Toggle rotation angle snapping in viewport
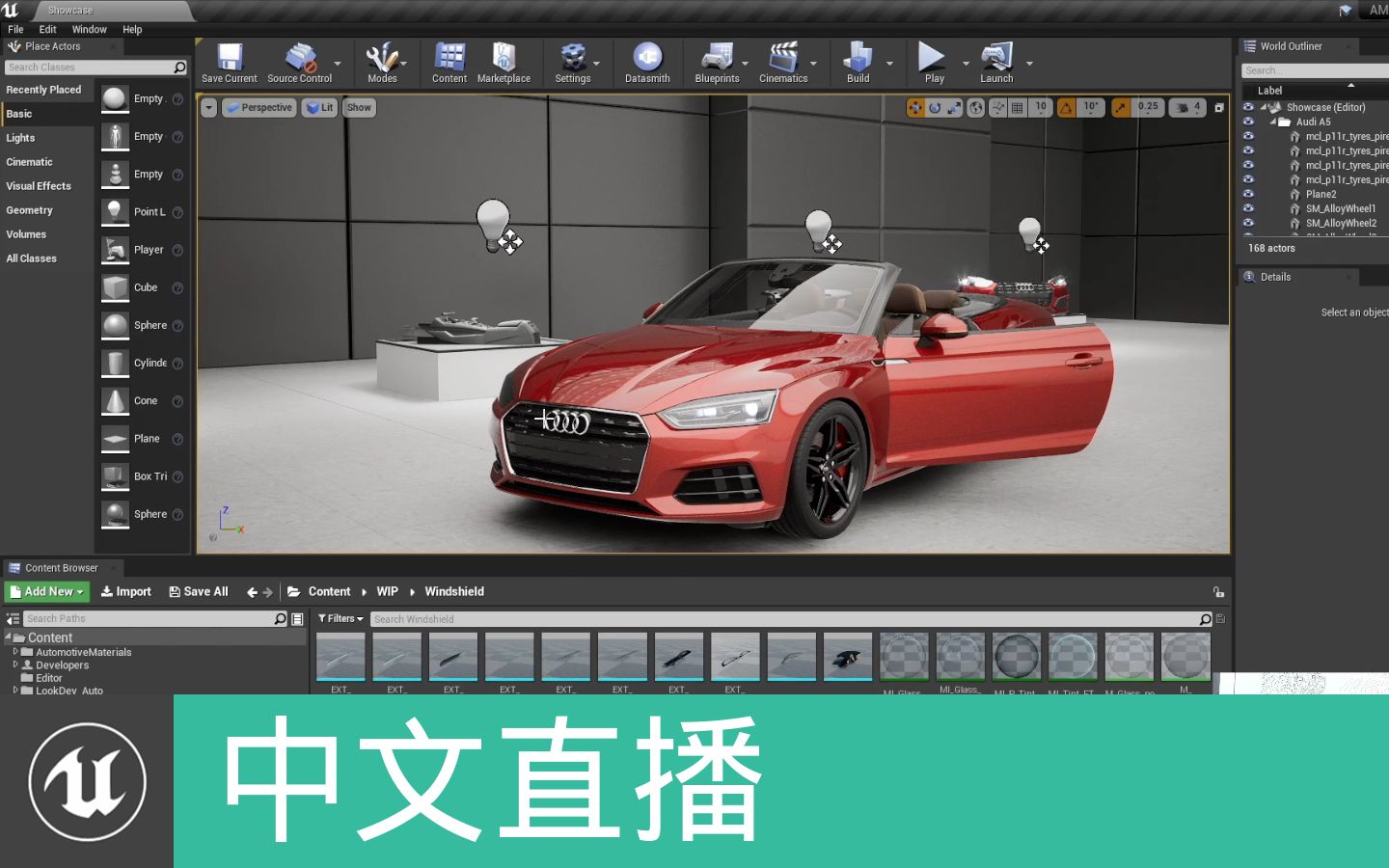The width and height of the screenshot is (1389, 868). pos(1066,108)
